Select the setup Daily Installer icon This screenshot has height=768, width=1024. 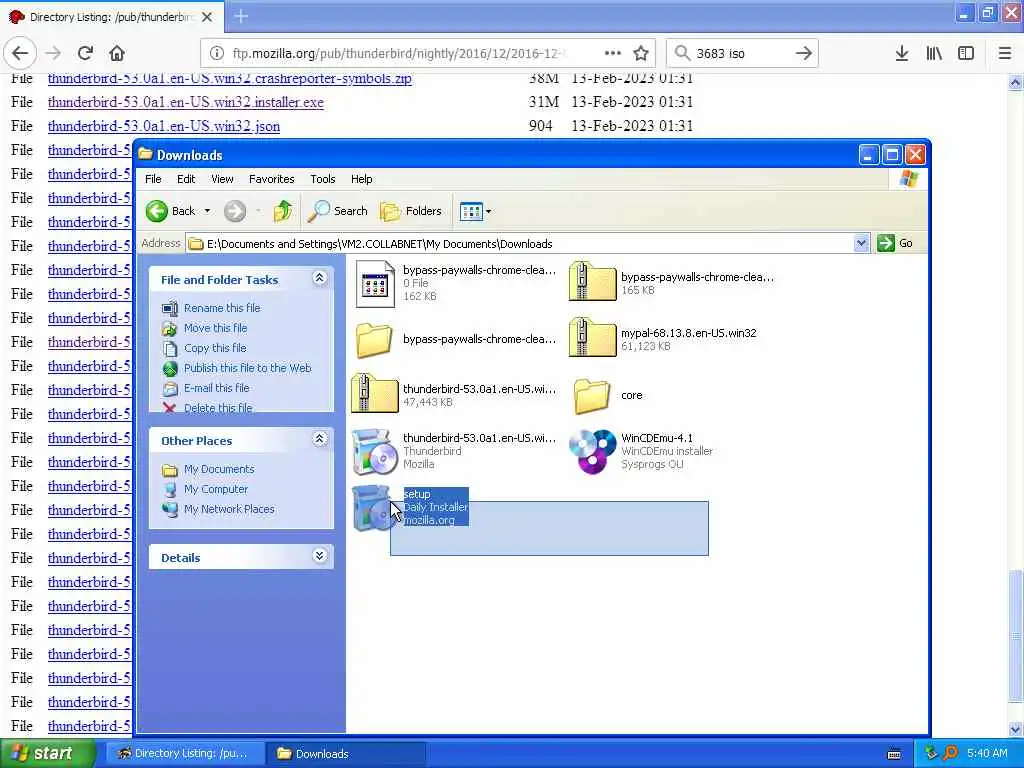point(374,507)
